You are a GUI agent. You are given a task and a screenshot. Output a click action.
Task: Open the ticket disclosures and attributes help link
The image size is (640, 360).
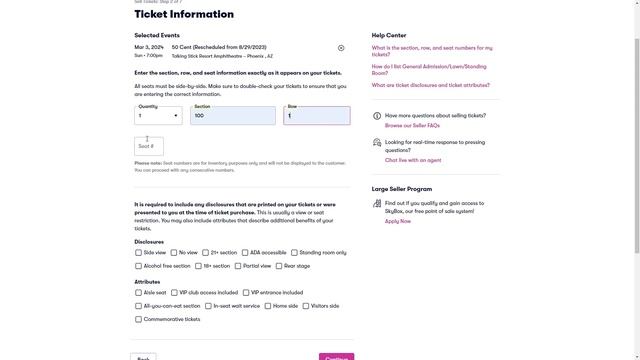pos(431,85)
